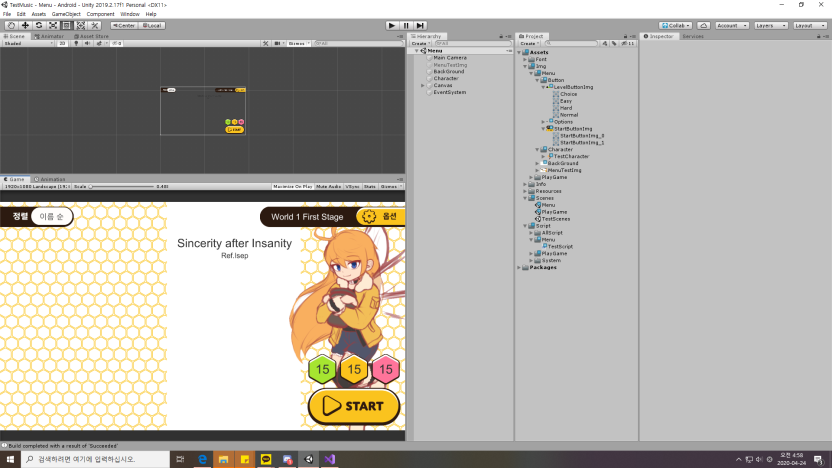Select the combined Transform tool
The width and height of the screenshot is (832, 468).
(81, 25)
